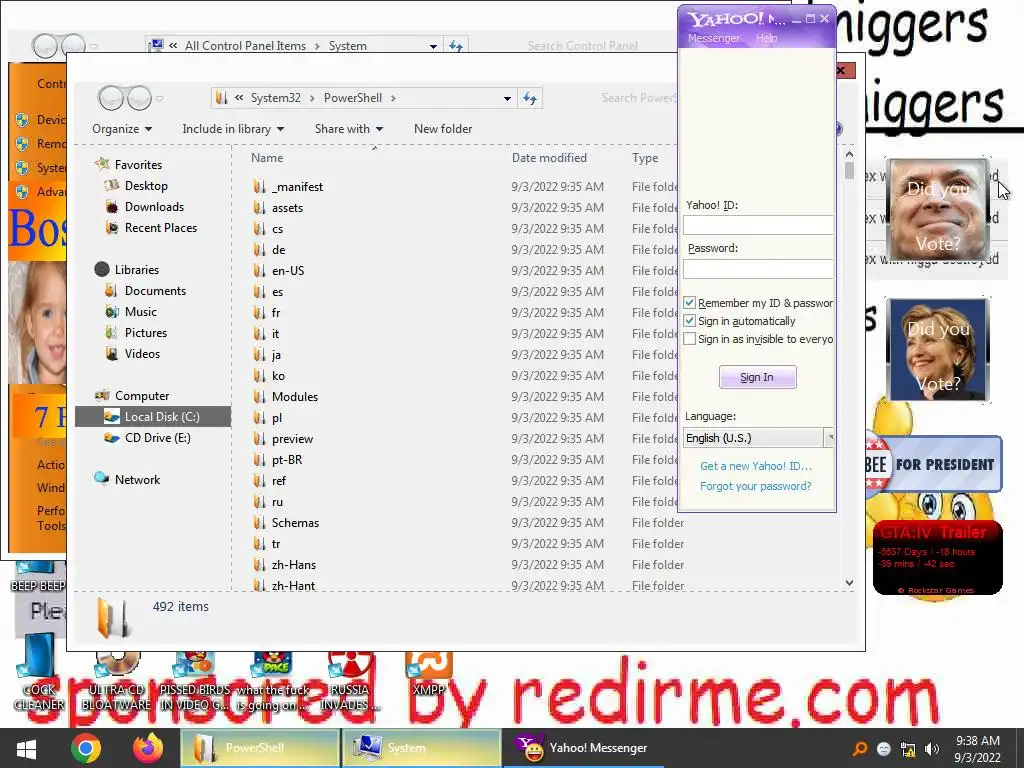Open the XMPP desktop shortcut
The image size is (1024, 768).
(x=429, y=674)
